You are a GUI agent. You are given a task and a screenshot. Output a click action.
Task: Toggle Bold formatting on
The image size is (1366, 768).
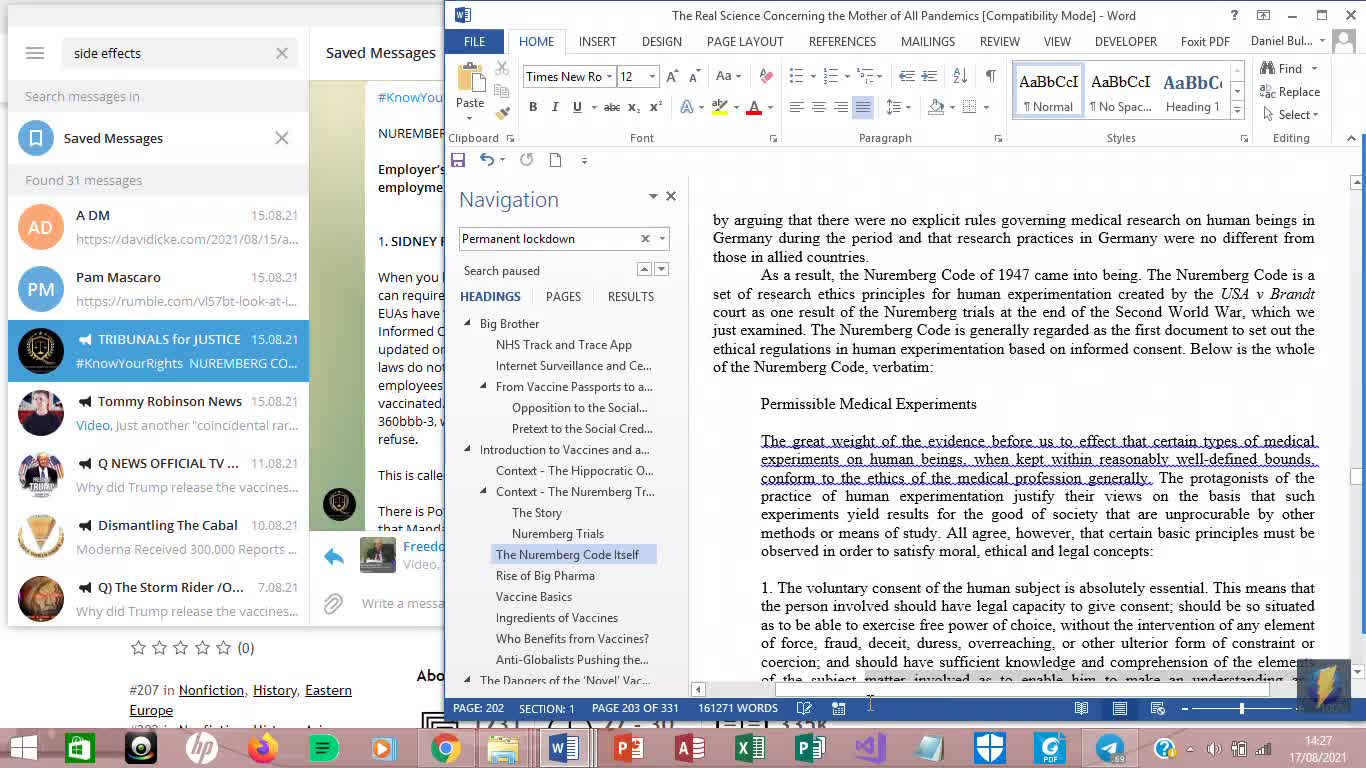tap(533, 107)
